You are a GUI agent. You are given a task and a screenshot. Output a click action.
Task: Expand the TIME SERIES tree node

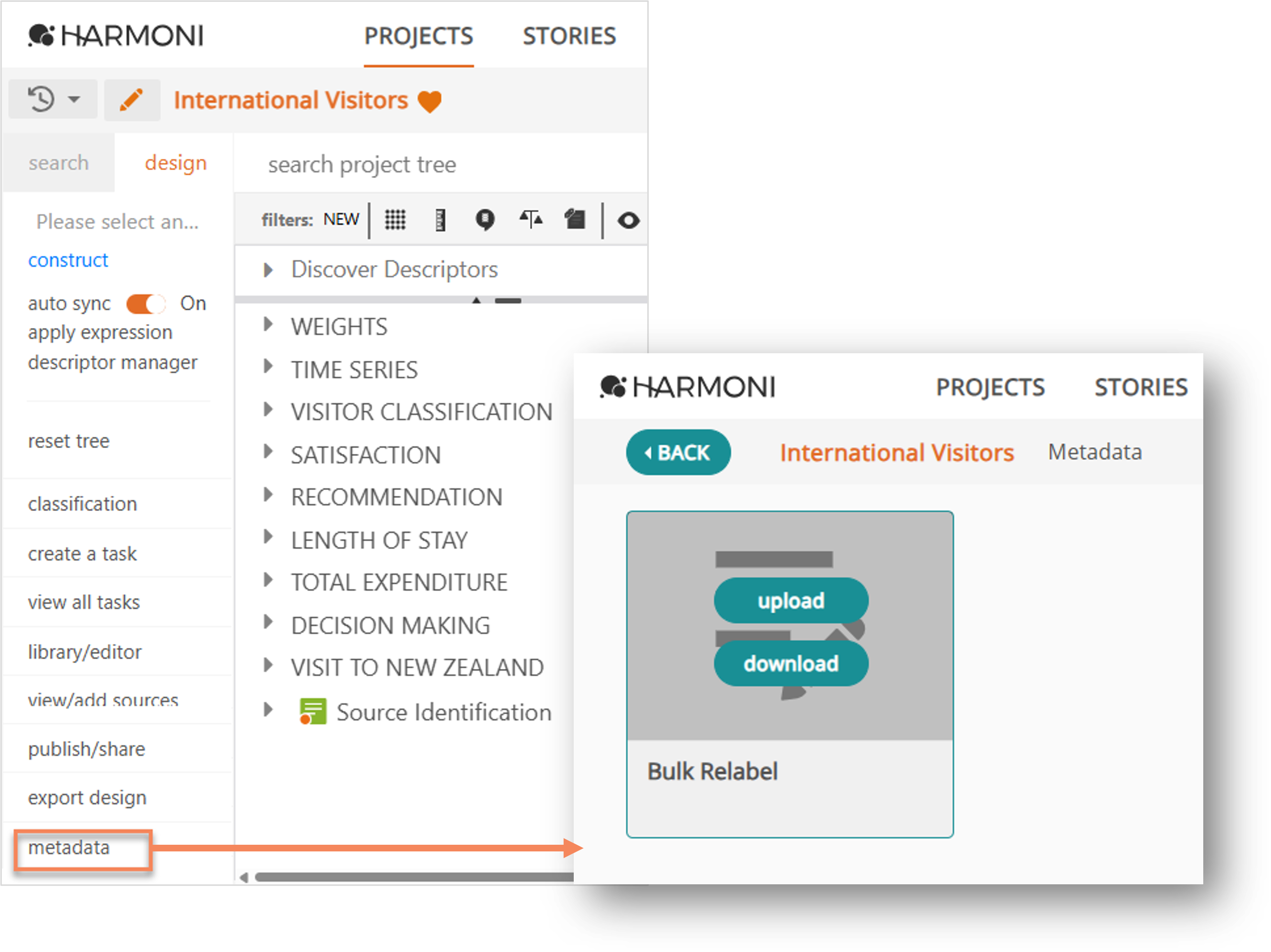(x=268, y=367)
